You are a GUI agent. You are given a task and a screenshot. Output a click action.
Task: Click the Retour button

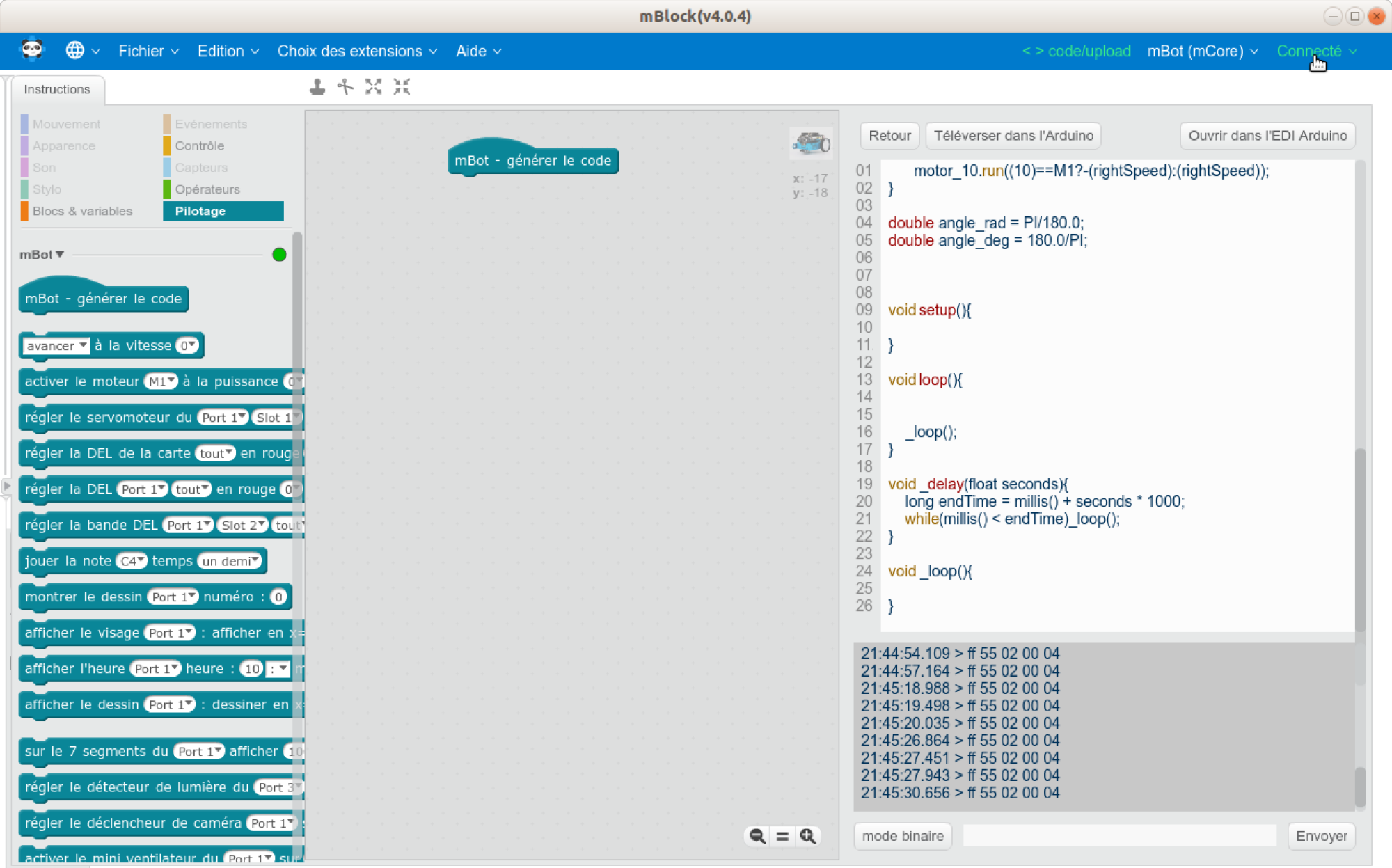(x=889, y=136)
